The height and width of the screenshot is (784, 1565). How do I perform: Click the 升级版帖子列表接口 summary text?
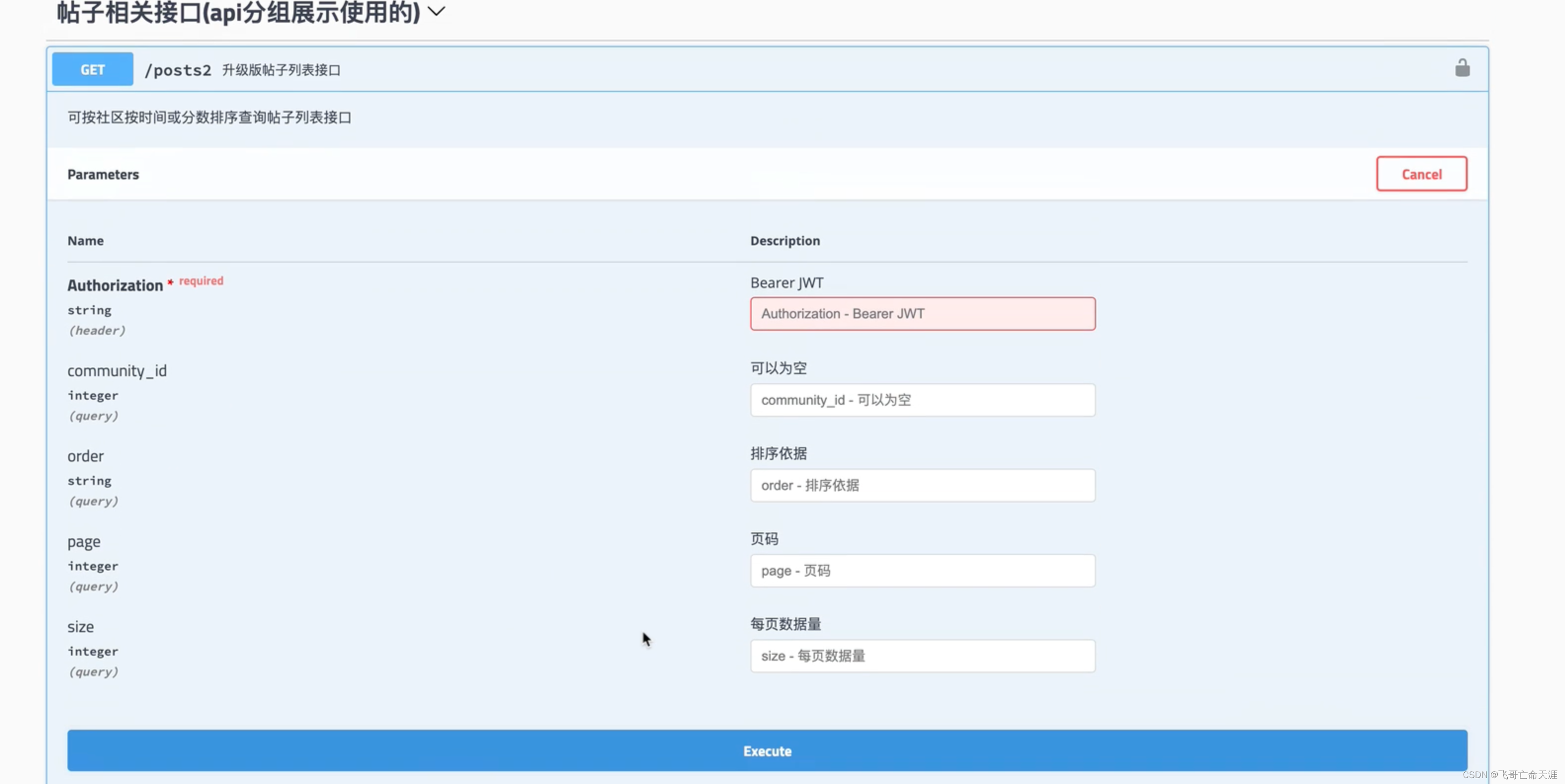coord(281,70)
